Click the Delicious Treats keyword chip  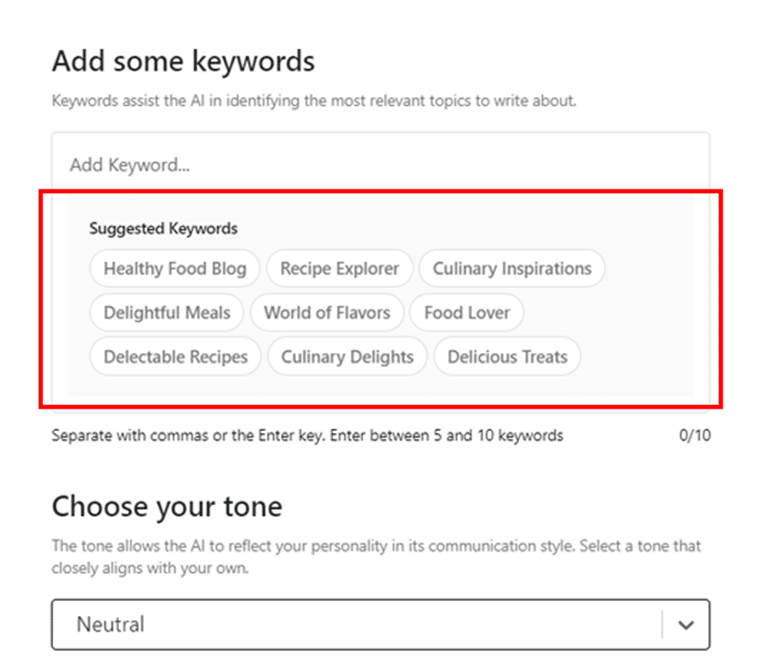tap(507, 357)
